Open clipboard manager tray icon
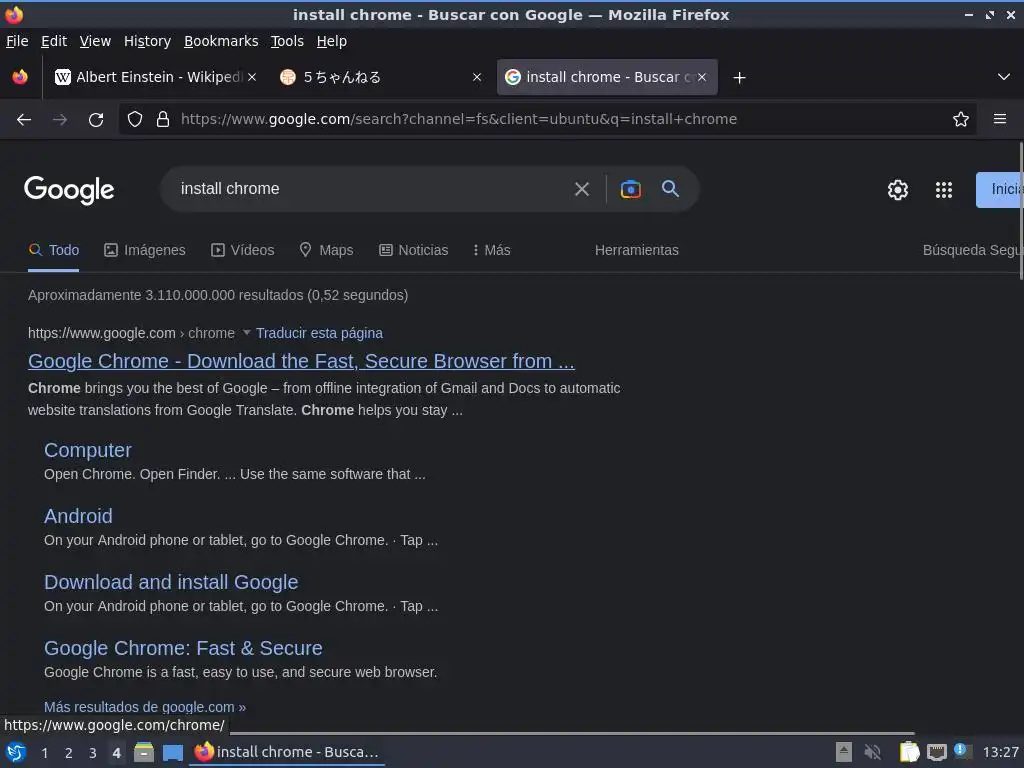Viewport: 1024px width, 768px height. (909, 752)
